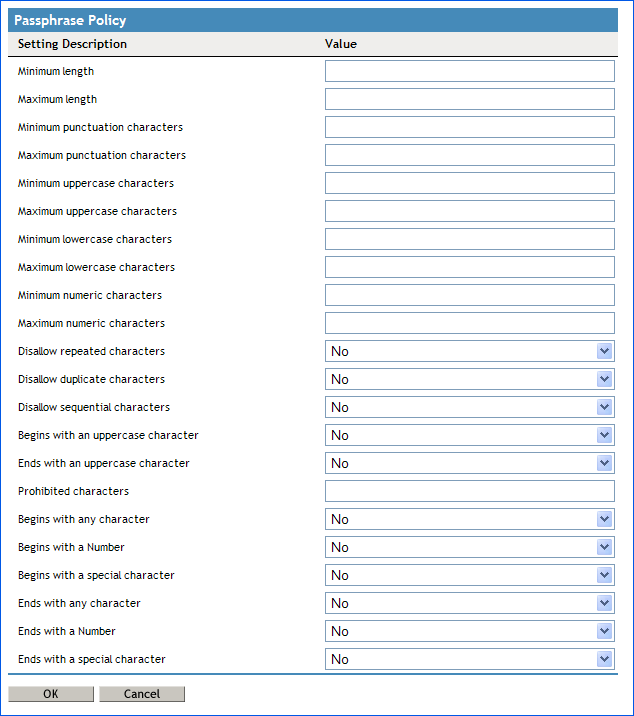
Task: Open Ends with an uppercase character dropdown
Action: (469, 463)
